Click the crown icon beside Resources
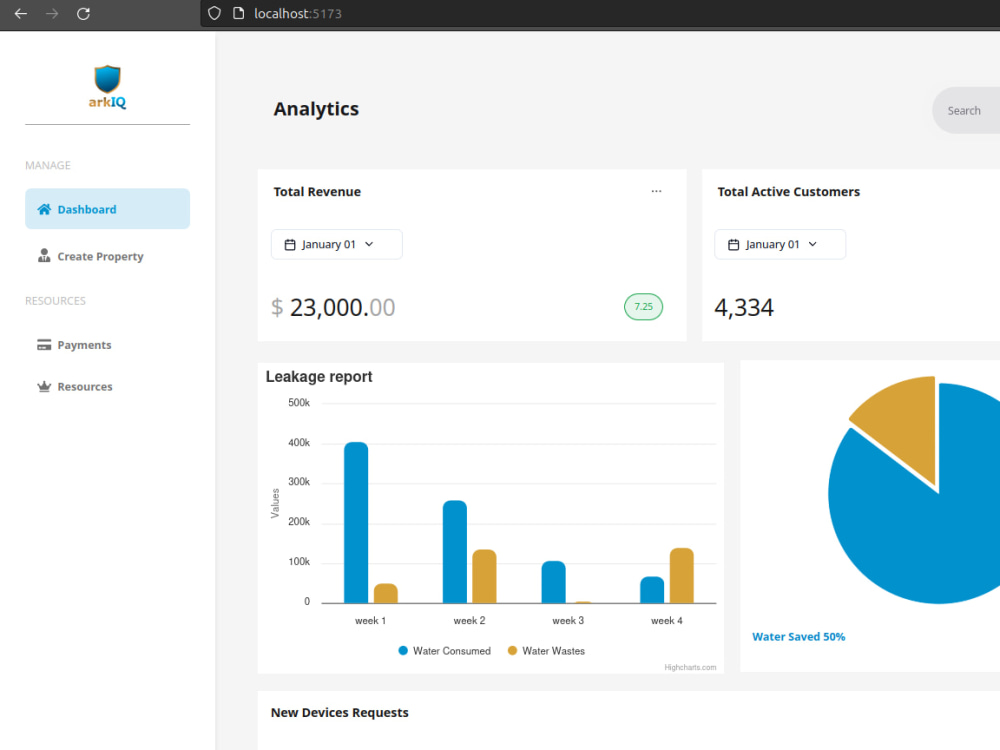This screenshot has width=1000, height=750. click(44, 386)
